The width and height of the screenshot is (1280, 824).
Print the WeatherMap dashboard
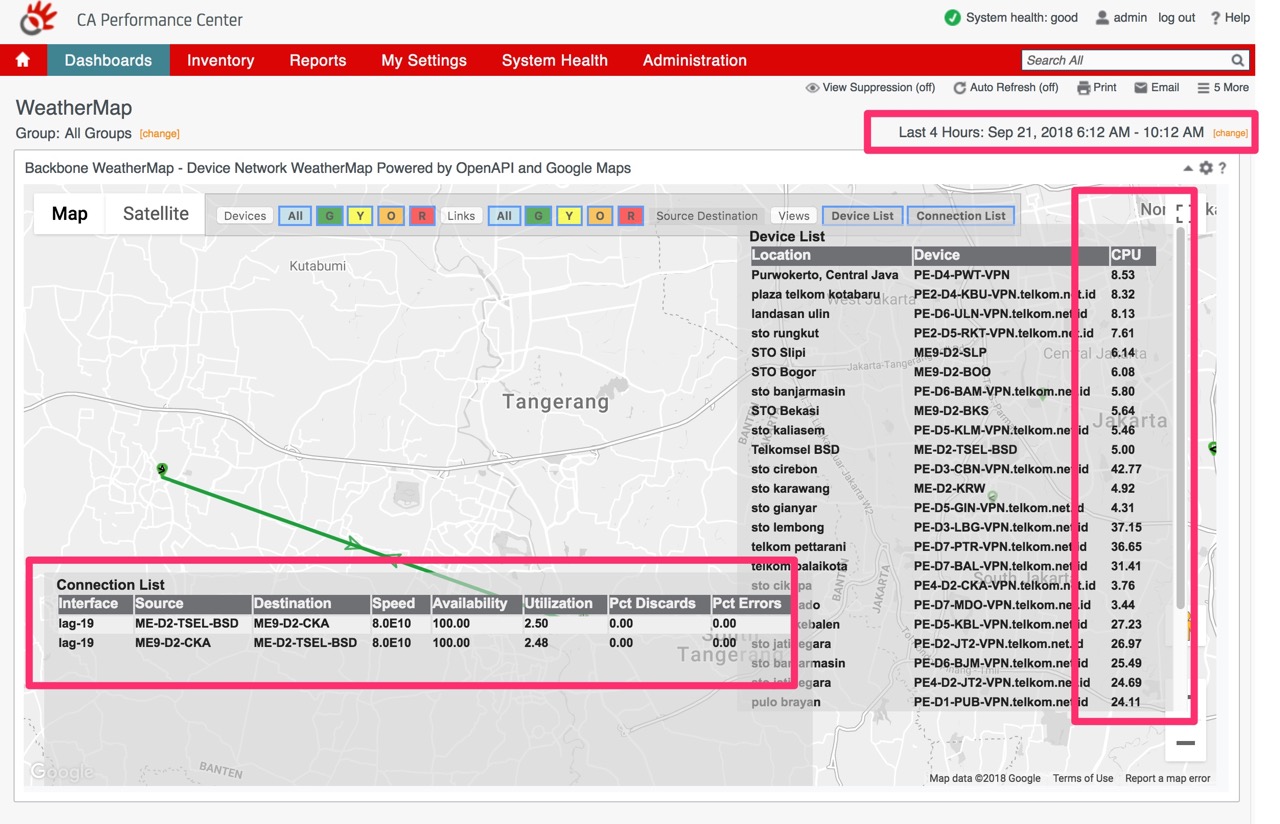coord(1097,87)
